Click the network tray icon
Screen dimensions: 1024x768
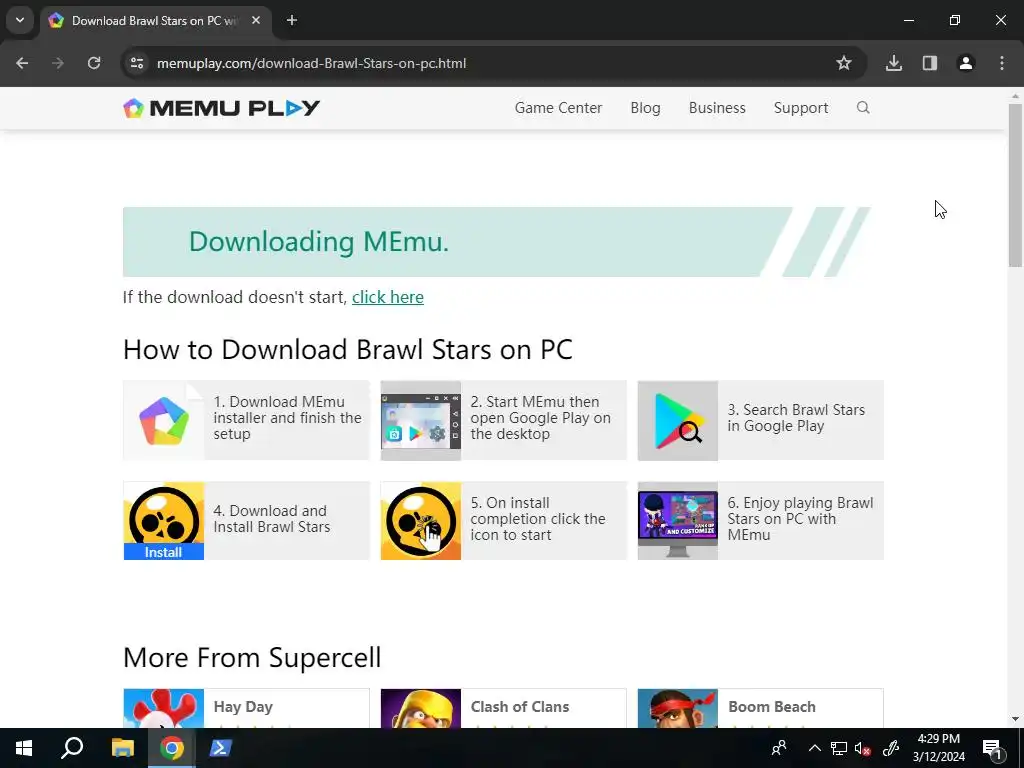[839, 748]
